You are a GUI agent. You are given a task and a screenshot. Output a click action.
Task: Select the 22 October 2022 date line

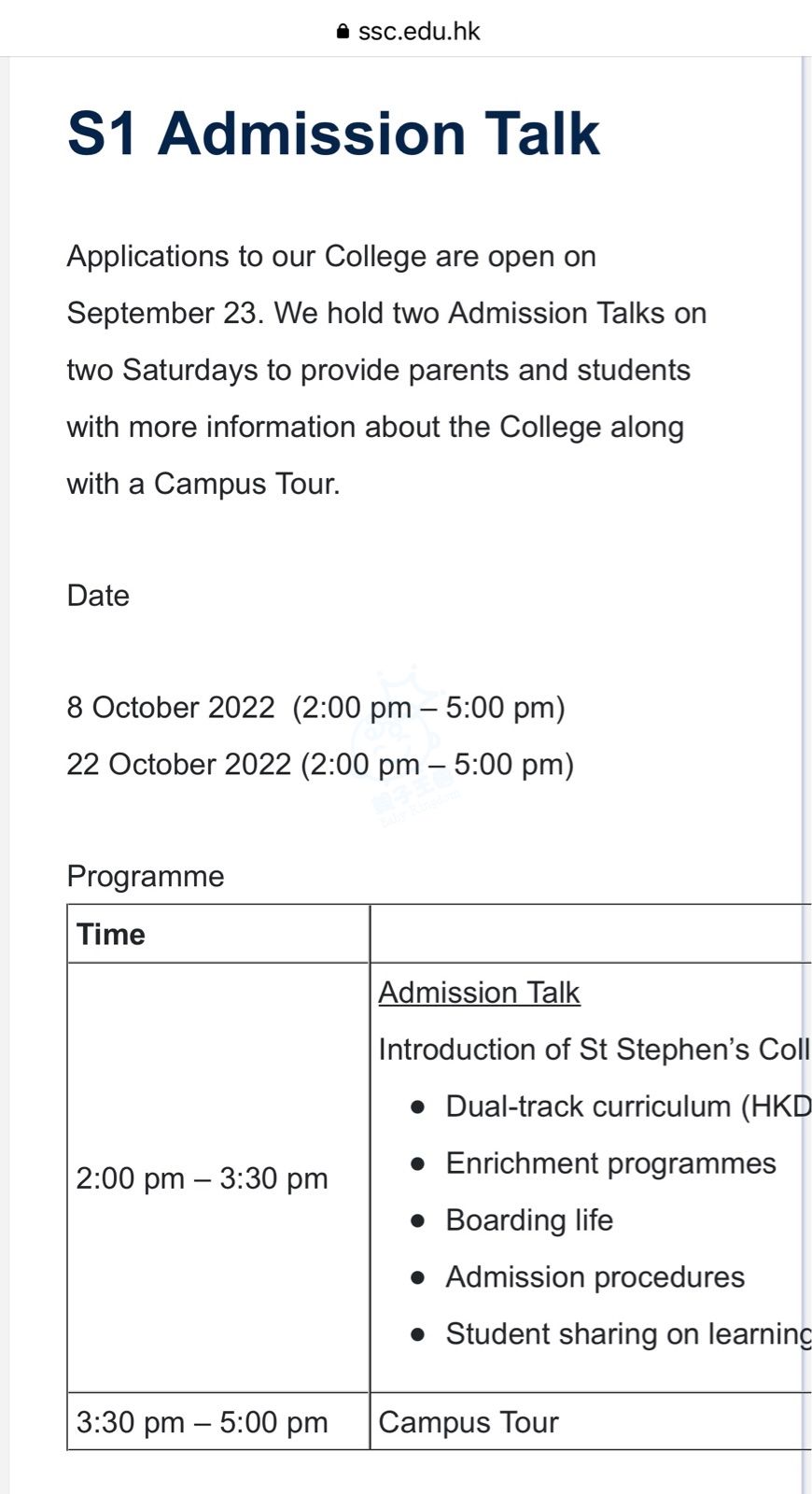click(320, 765)
